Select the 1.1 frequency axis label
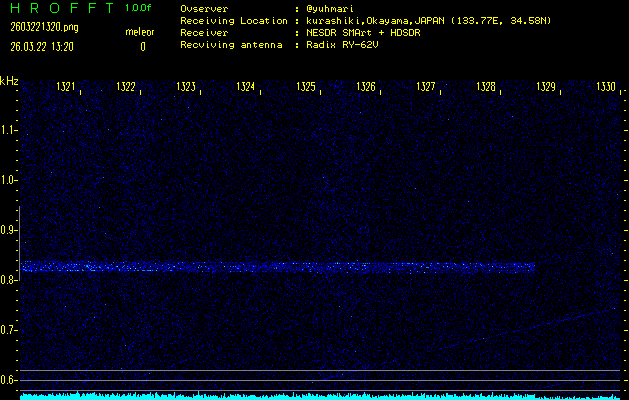The height and width of the screenshot is (400, 629). tap(9, 130)
